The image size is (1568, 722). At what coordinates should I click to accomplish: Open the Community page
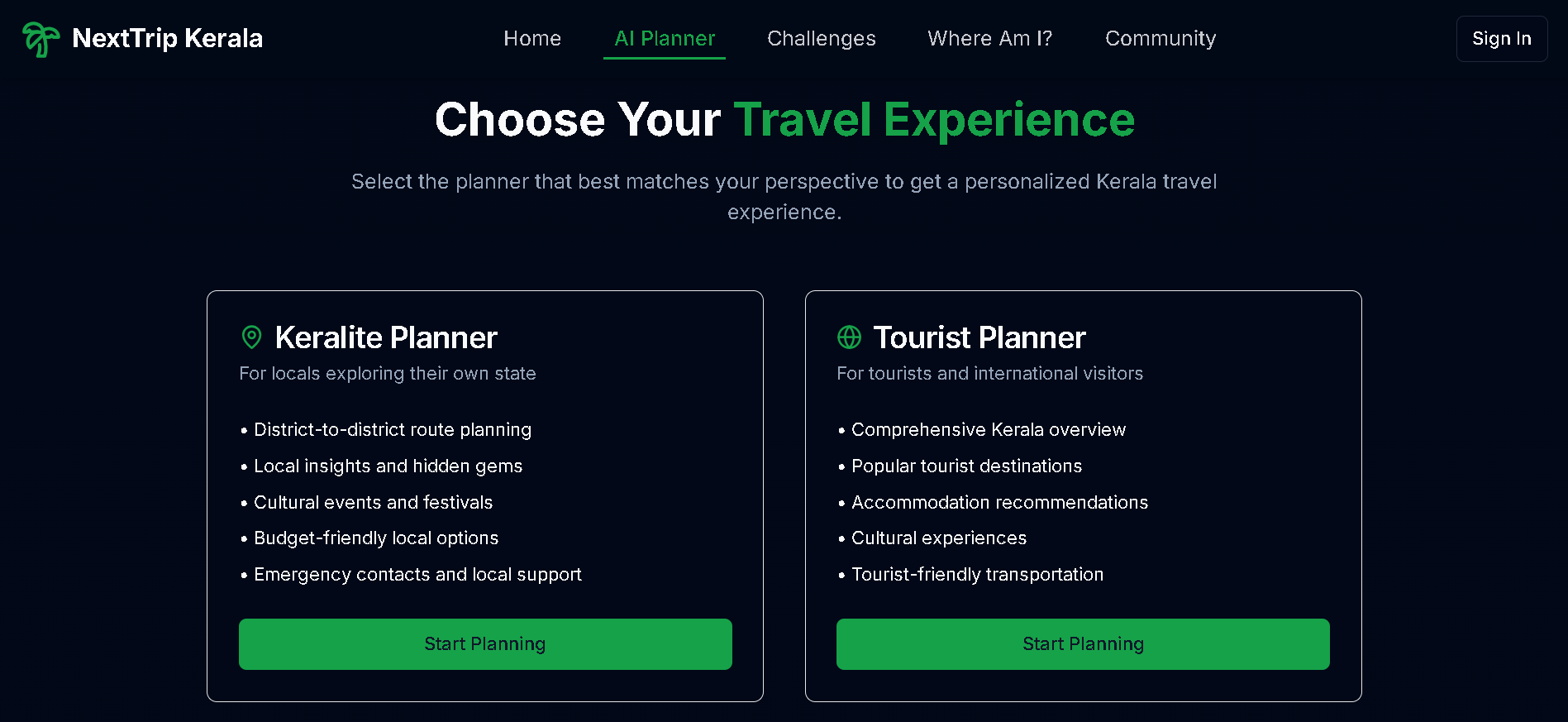click(1160, 38)
